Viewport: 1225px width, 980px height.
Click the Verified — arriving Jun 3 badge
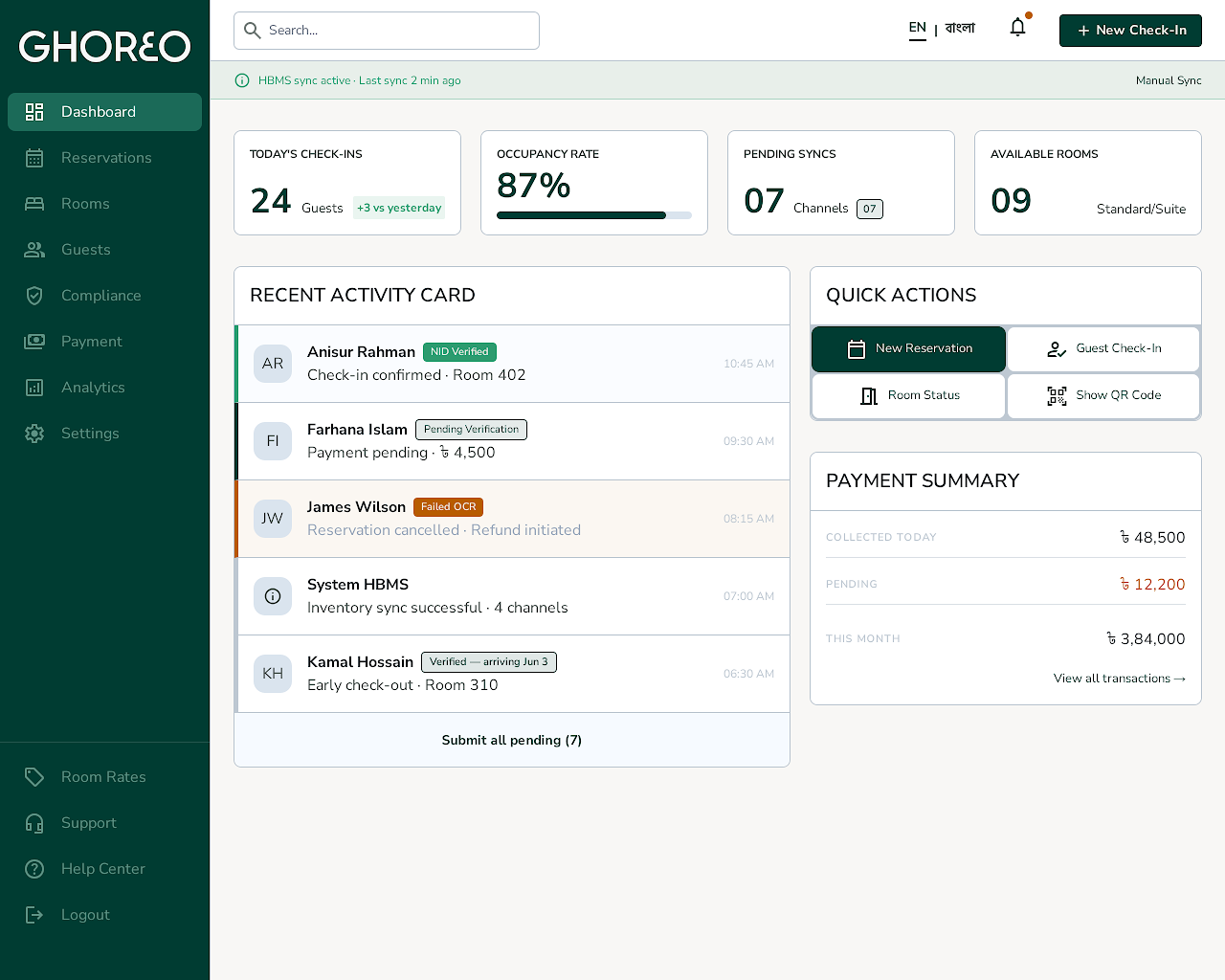[x=489, y=662]
